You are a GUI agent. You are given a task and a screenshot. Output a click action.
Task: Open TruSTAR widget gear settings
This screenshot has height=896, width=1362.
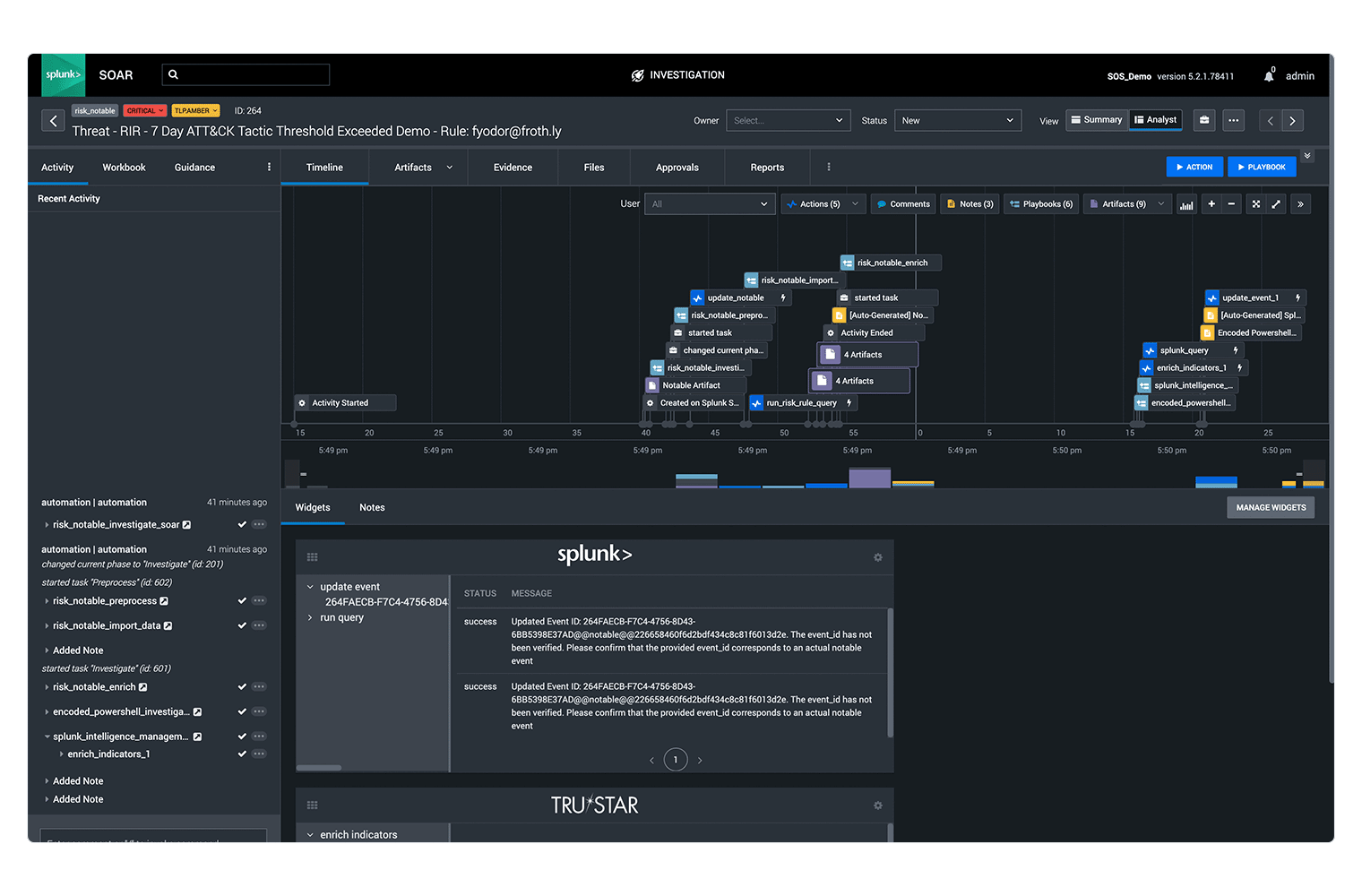click(x=878, y=806)
